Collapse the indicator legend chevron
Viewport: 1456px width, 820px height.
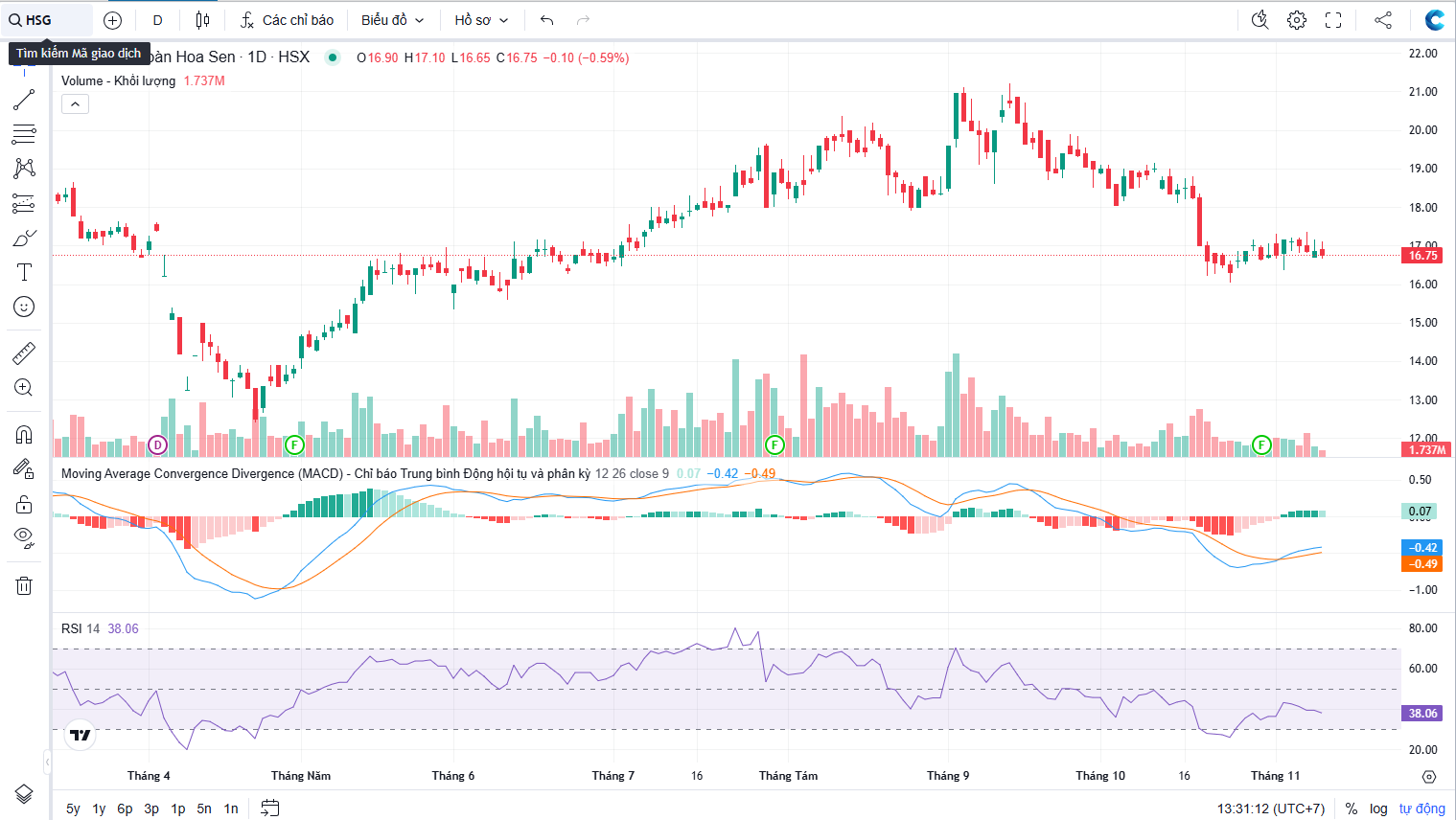click(75, 104)
